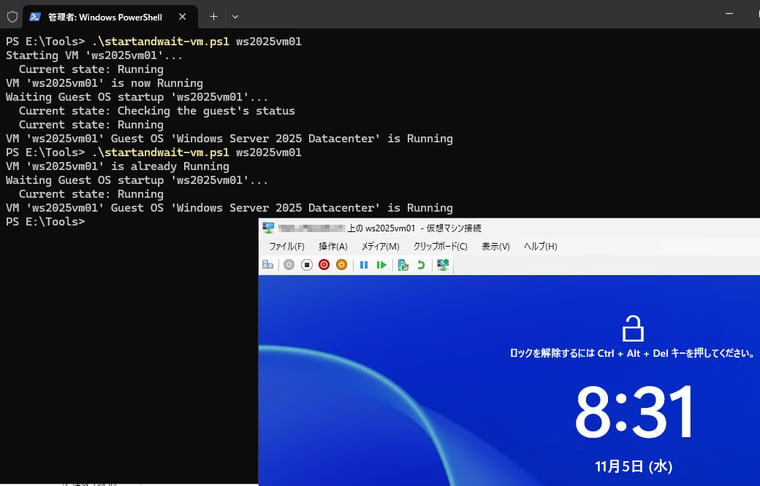Screen dimensions: 760x486
Task: Click the Ctrl+Alt+Del toolbar icon in VM connection
Action: (x=268, y=265)
